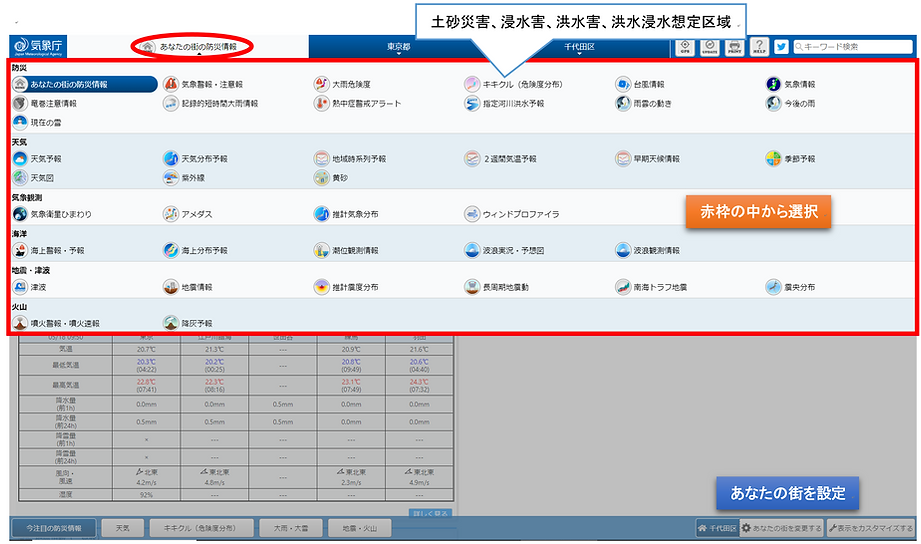Open 熱中症警戒アラート heat alert

point(358,103)
